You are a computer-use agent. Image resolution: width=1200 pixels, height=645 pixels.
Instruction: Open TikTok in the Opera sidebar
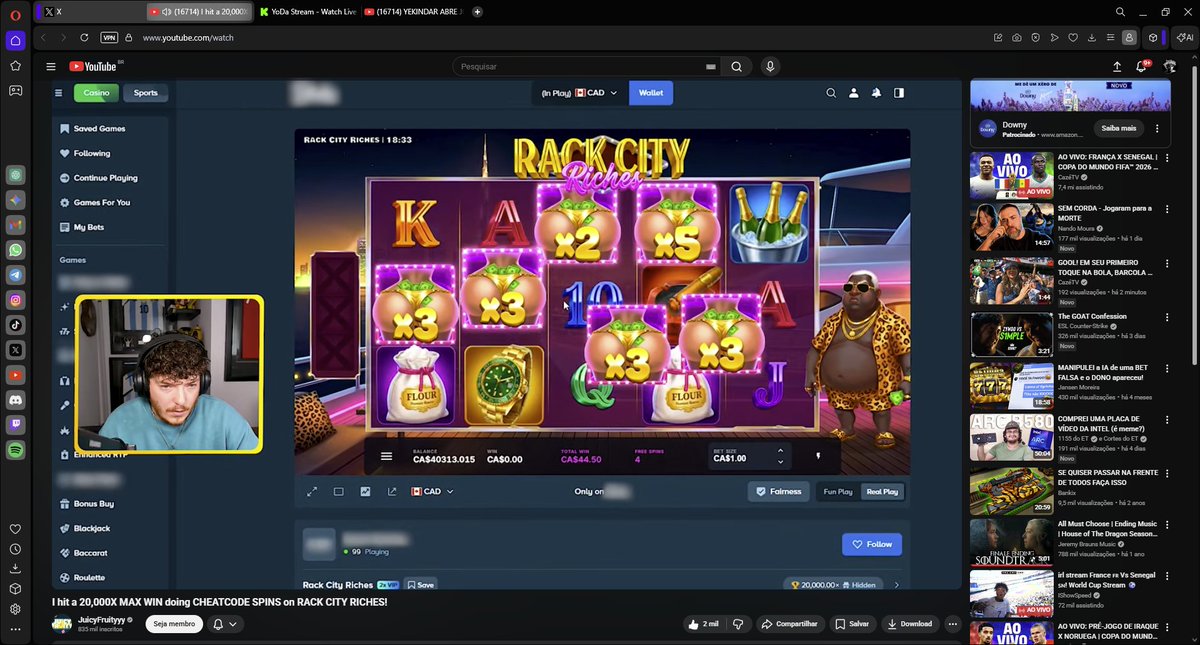pos(15,325)
